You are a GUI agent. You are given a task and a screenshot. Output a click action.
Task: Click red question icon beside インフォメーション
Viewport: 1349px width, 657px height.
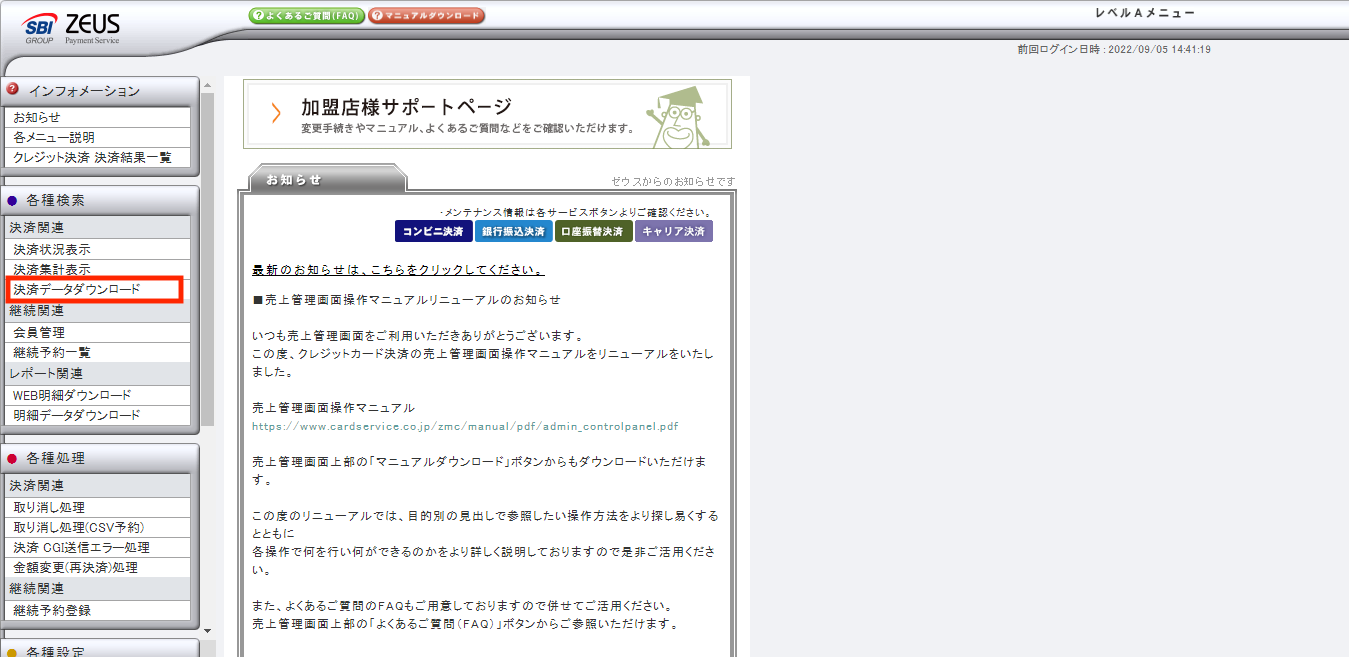pos(13,89)
